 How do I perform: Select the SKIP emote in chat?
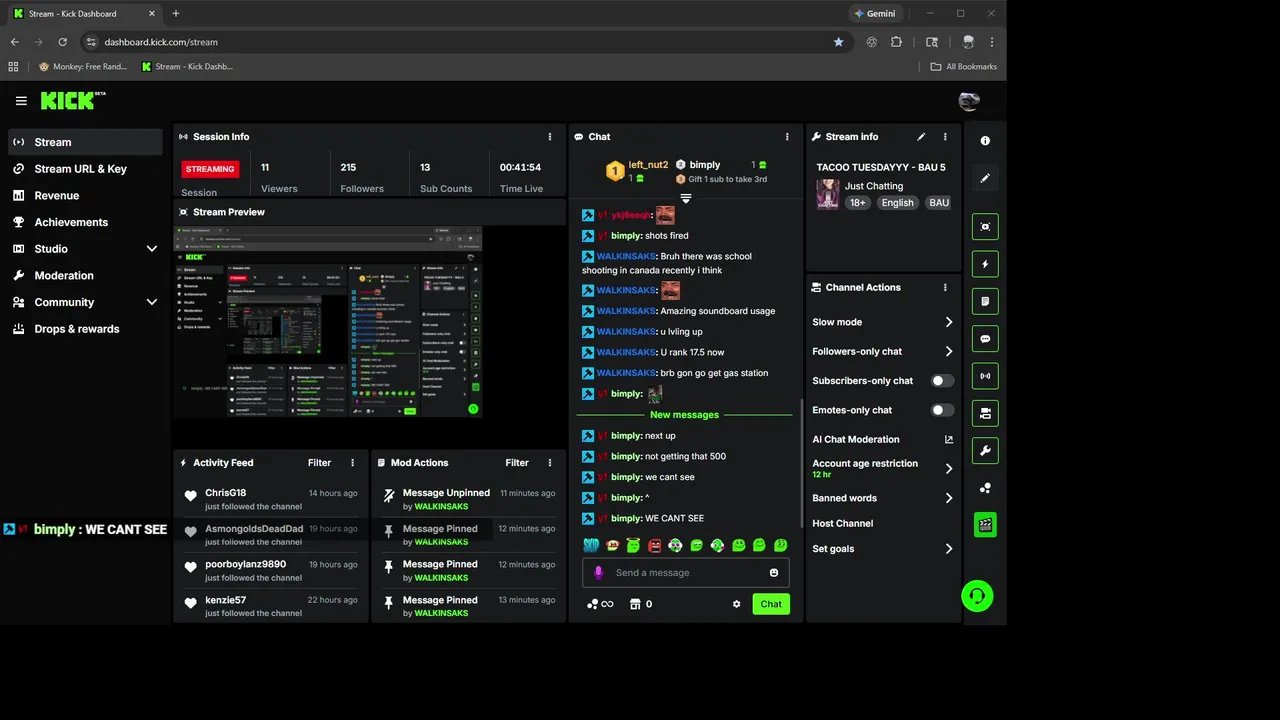pyautogui.click(x=591, y=545)
